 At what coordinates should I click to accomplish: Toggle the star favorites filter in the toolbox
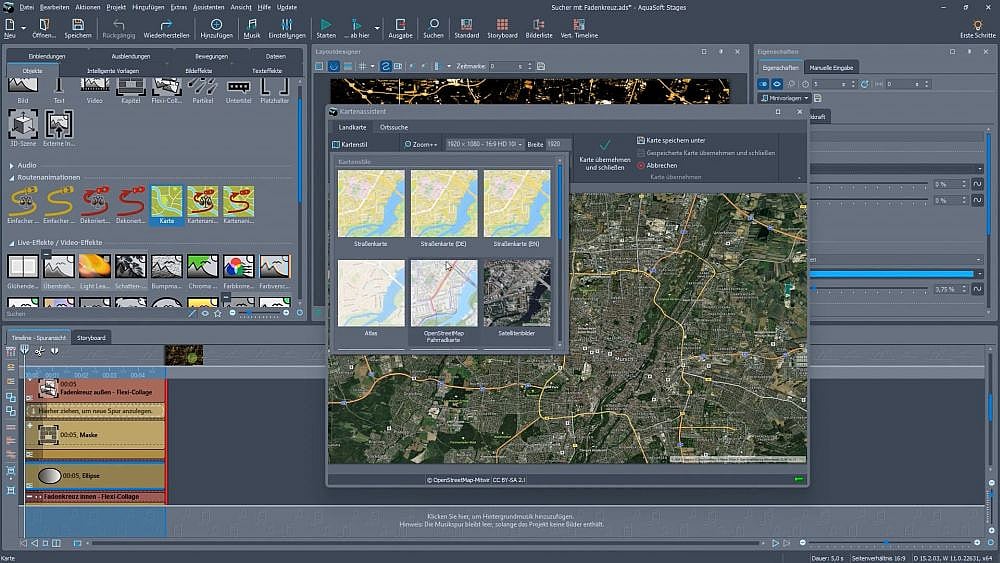click(218, 313)
